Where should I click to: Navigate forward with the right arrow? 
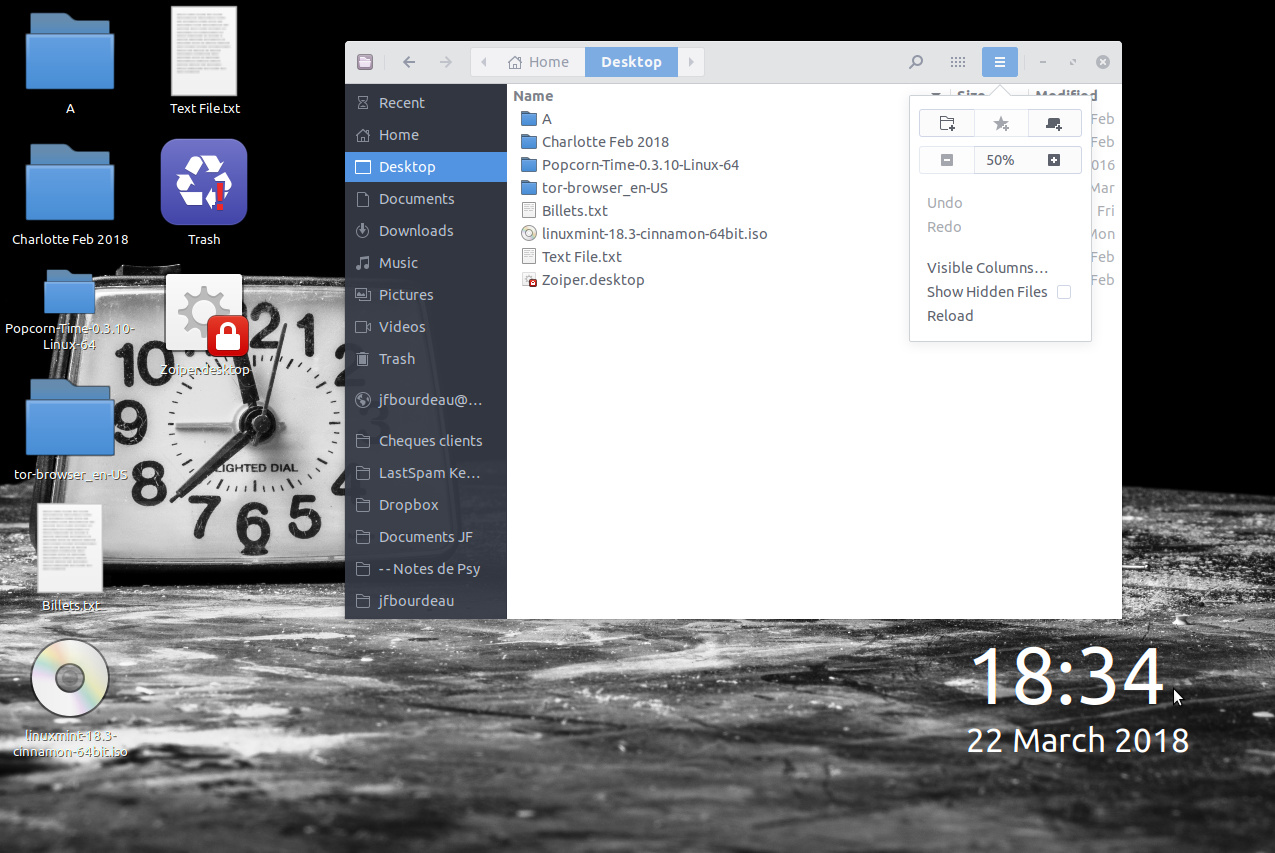445,61
